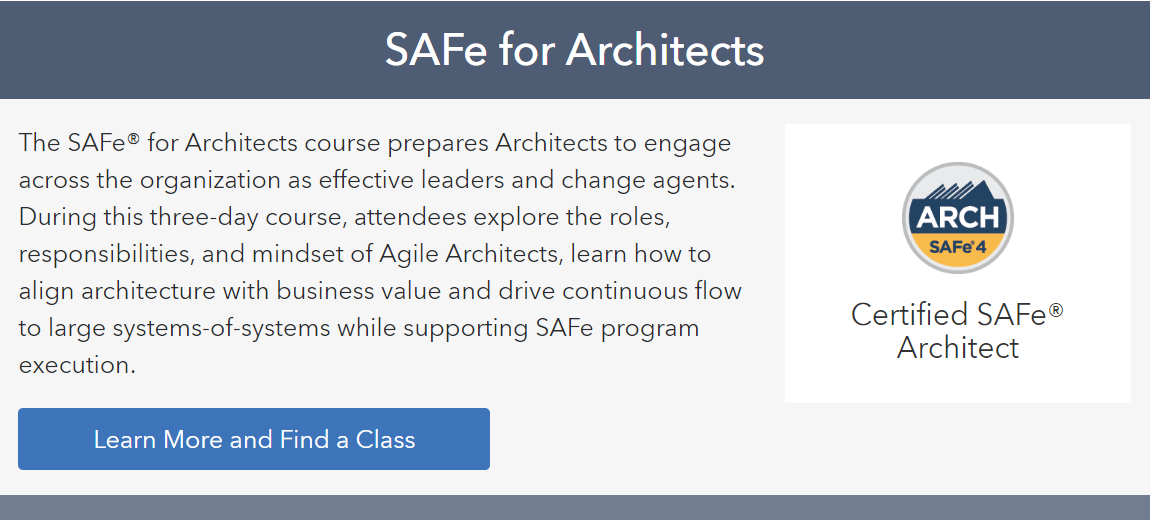Click the white certification card background
The height and width of the screenshot is (520, 1152).
(x=957, y=263)
